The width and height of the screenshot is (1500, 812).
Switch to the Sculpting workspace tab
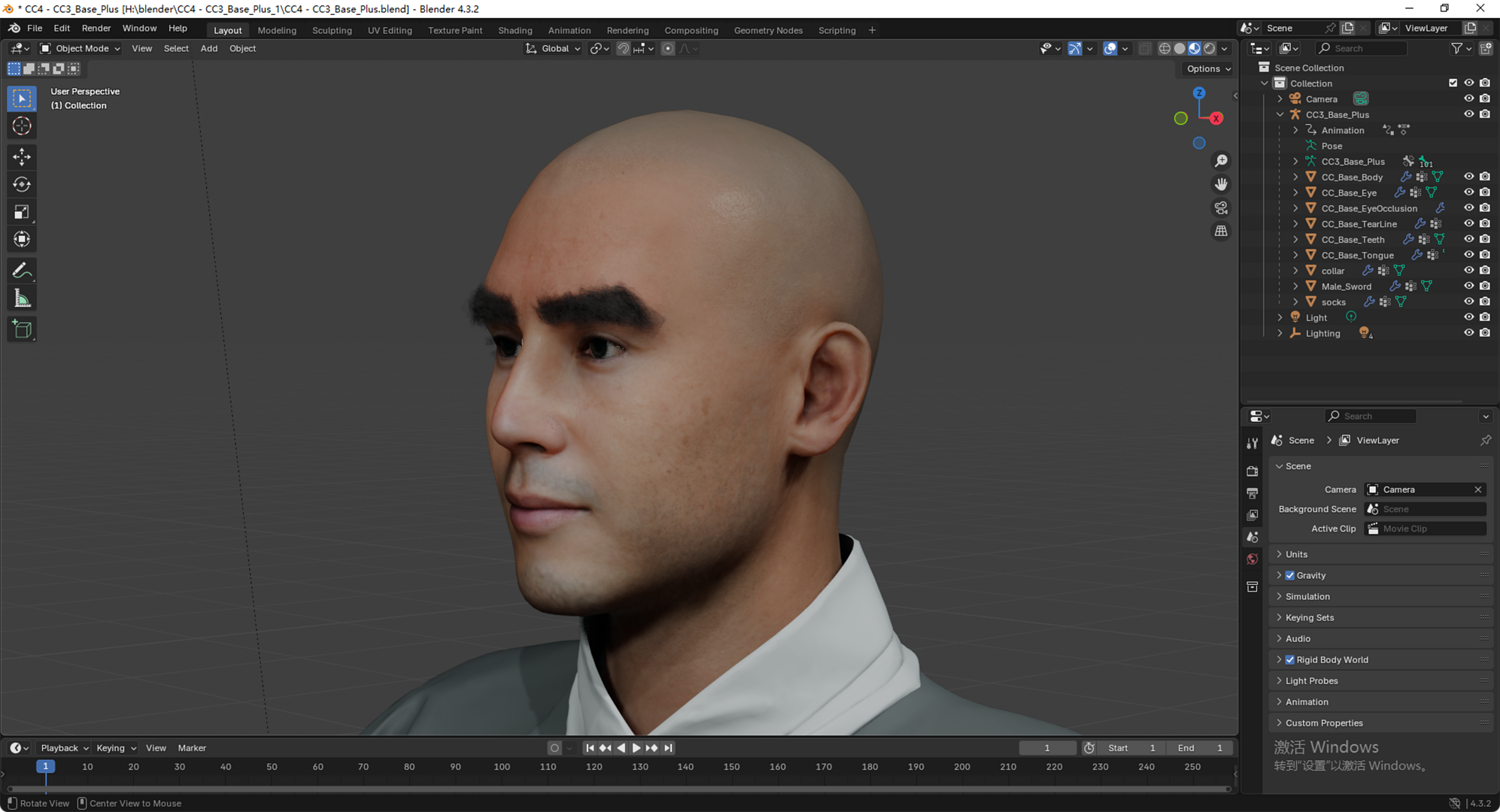click(x=332, y=30)
